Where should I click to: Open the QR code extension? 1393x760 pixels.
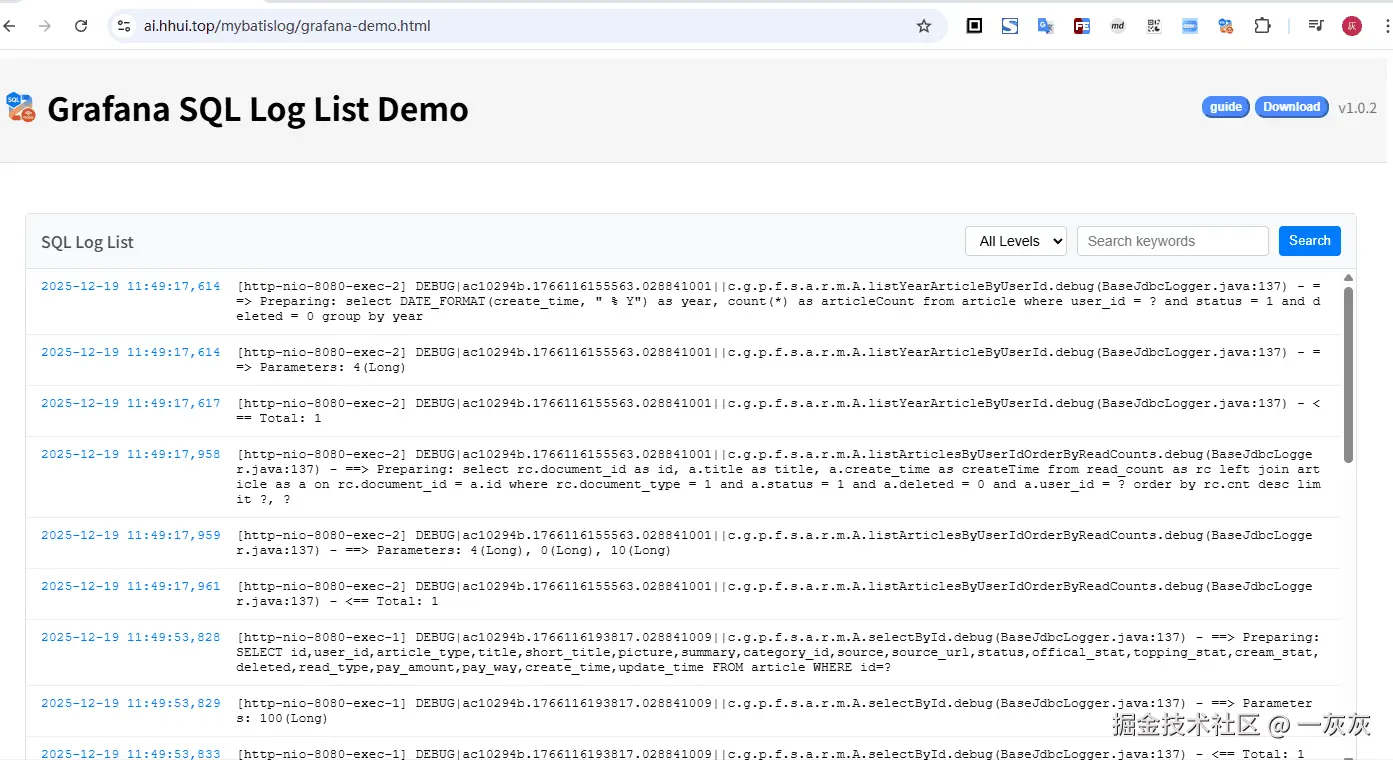1154,26
